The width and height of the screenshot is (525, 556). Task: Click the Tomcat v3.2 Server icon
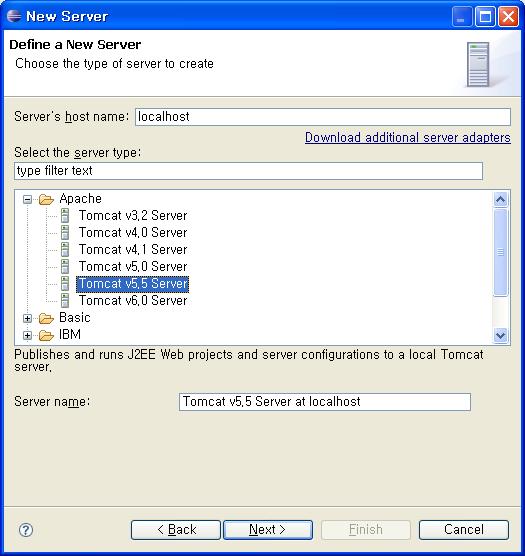click(x=65, y=216)
